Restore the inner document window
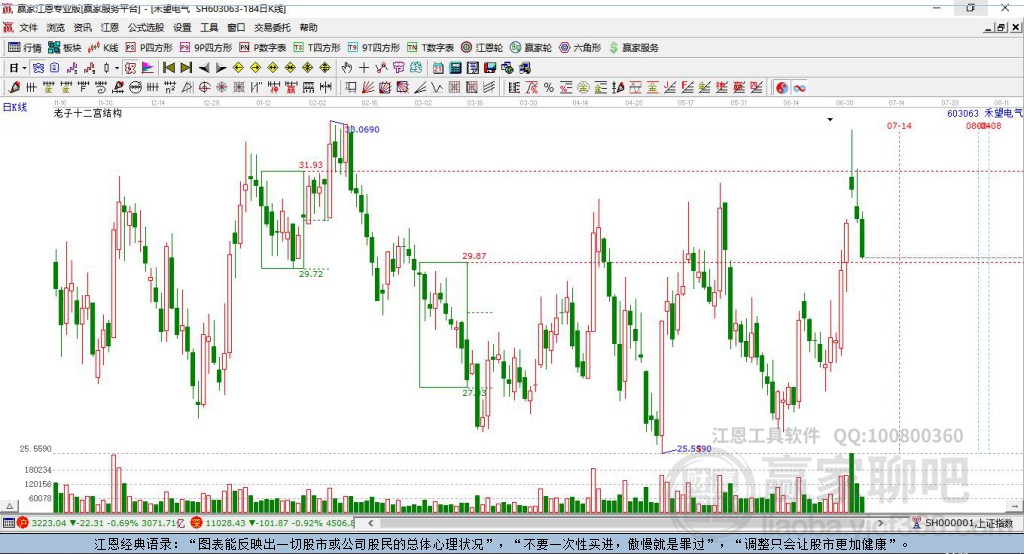The image size is (1024, 554). coord(1001,27)
